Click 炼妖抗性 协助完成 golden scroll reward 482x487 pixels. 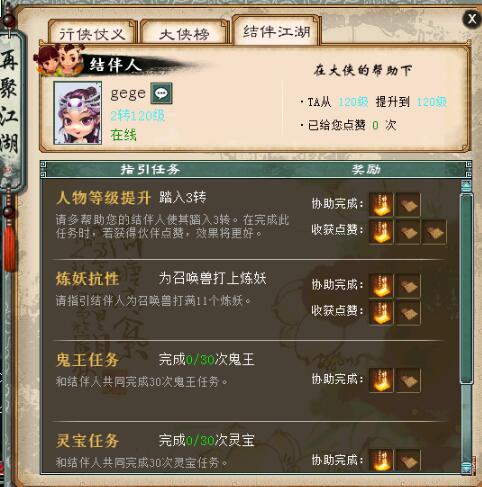coord(381,286)
